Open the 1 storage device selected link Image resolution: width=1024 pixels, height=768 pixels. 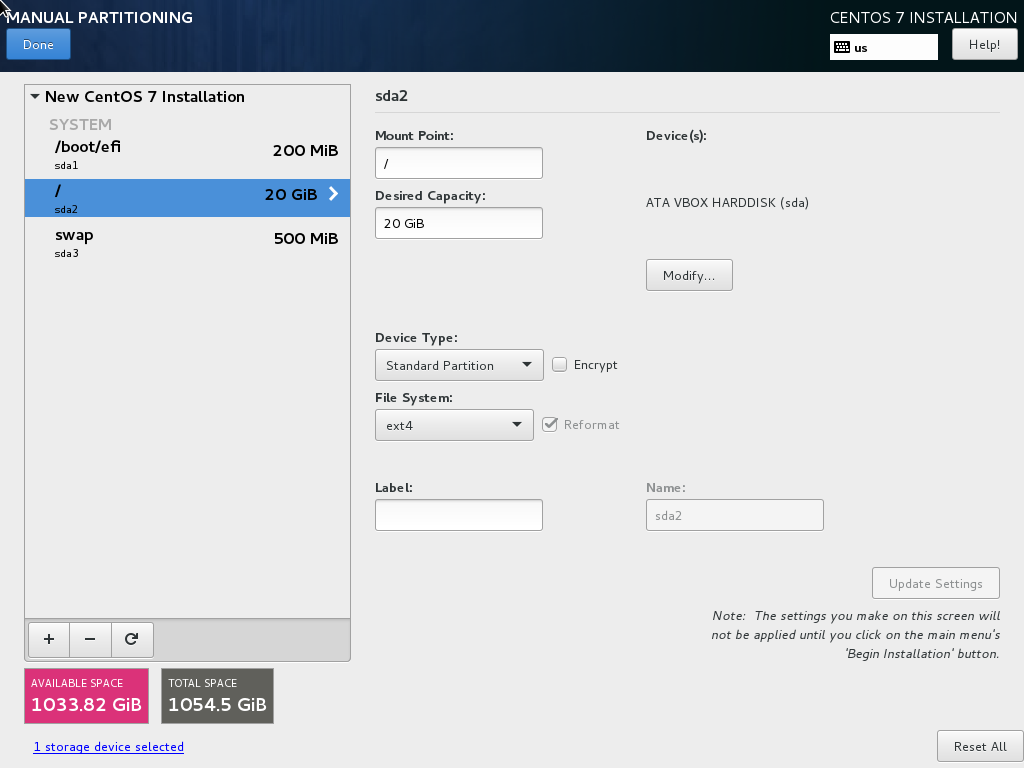coord(108,746)
